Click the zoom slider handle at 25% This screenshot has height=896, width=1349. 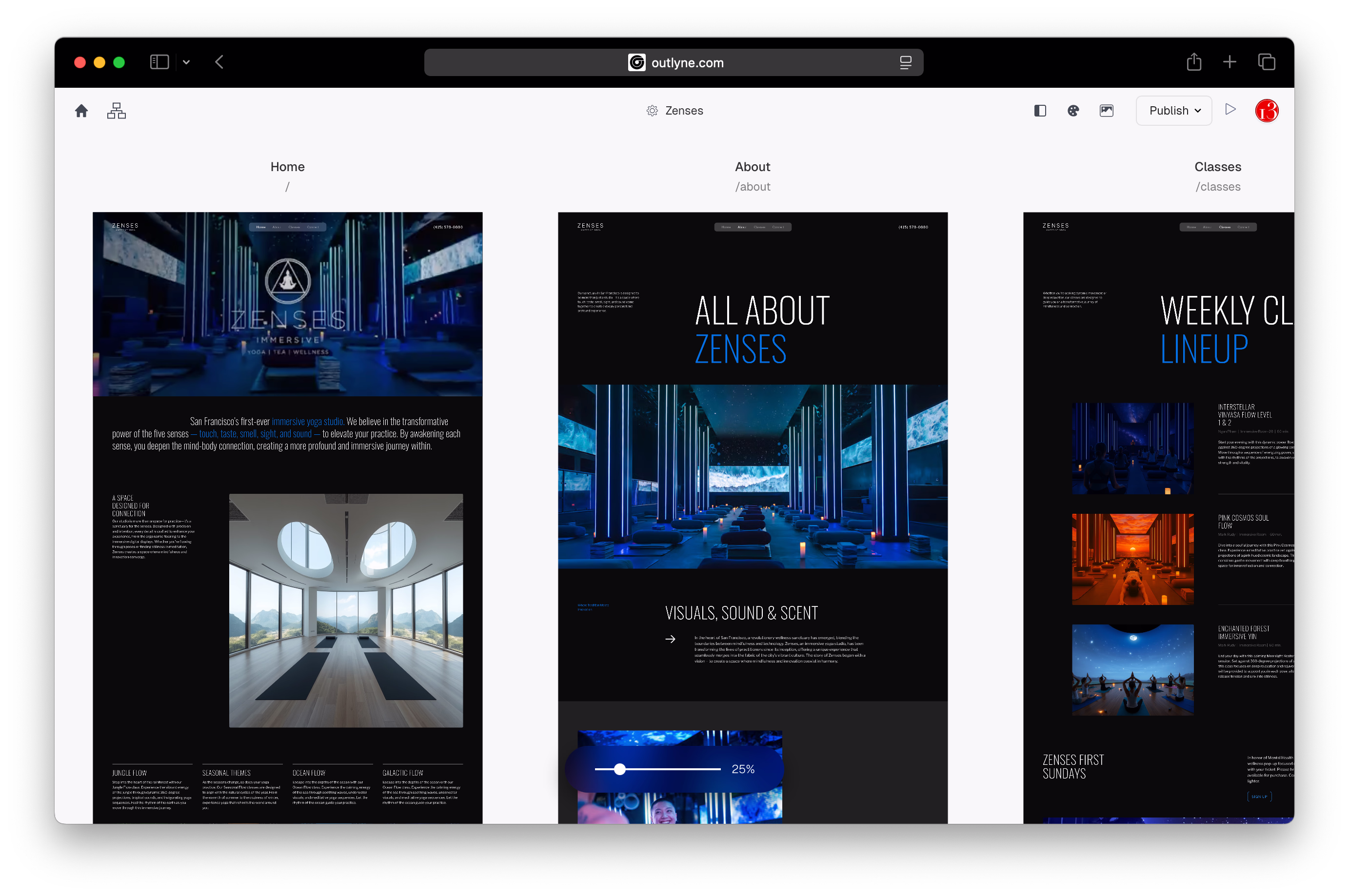[619, 769]
